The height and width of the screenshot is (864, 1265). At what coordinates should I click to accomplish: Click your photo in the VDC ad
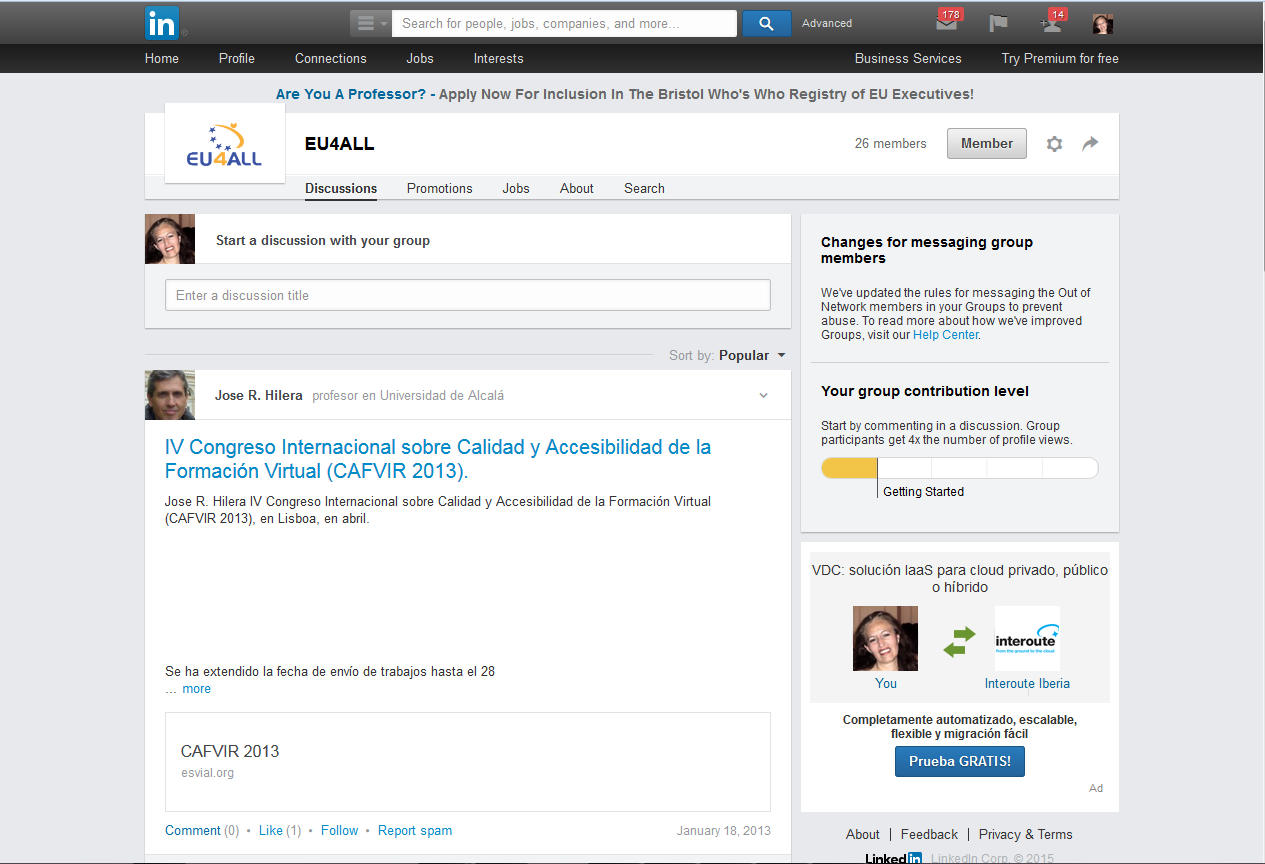coord(885,638)
